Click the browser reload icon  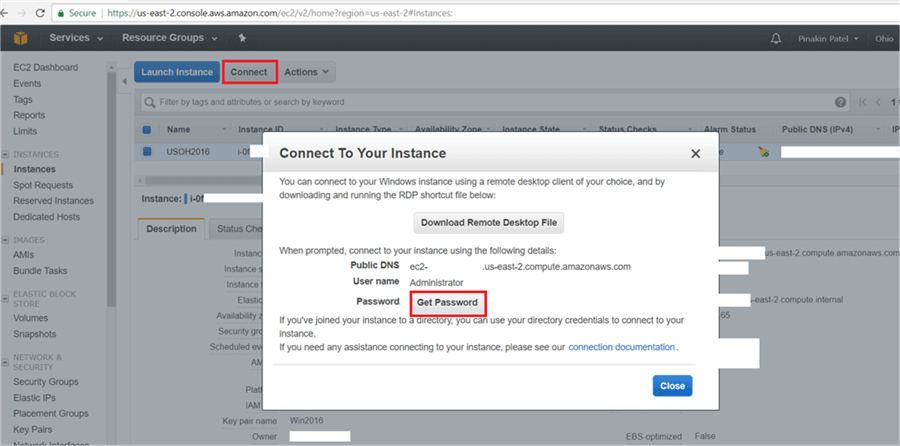tap(40, 13)
